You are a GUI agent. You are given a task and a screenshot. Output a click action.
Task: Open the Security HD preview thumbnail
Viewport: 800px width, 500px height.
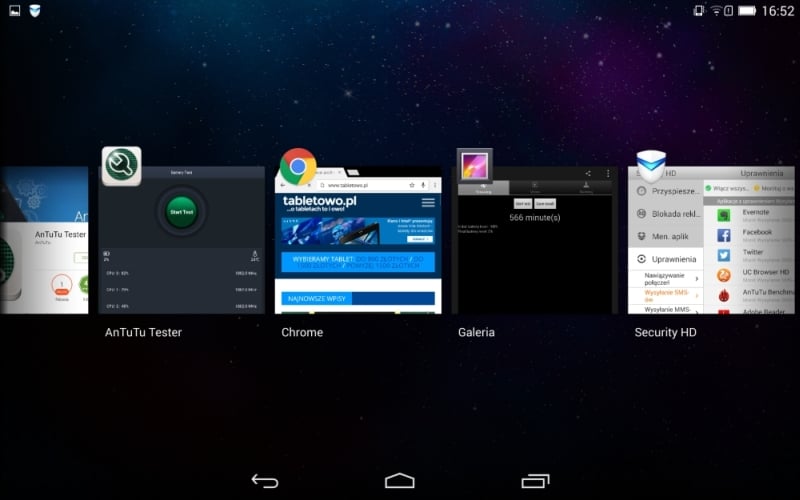[711, 240]
